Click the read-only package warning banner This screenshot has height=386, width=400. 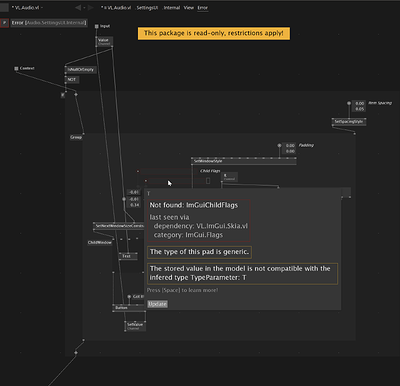coord(214,33)
